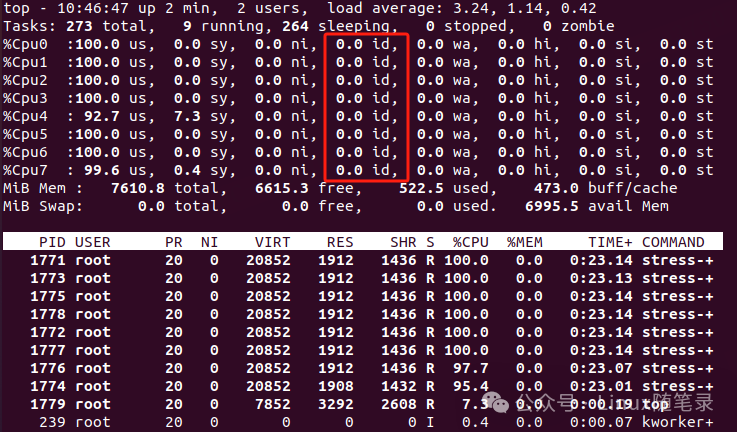Click the %Cpu4 line label

point(25,116)
